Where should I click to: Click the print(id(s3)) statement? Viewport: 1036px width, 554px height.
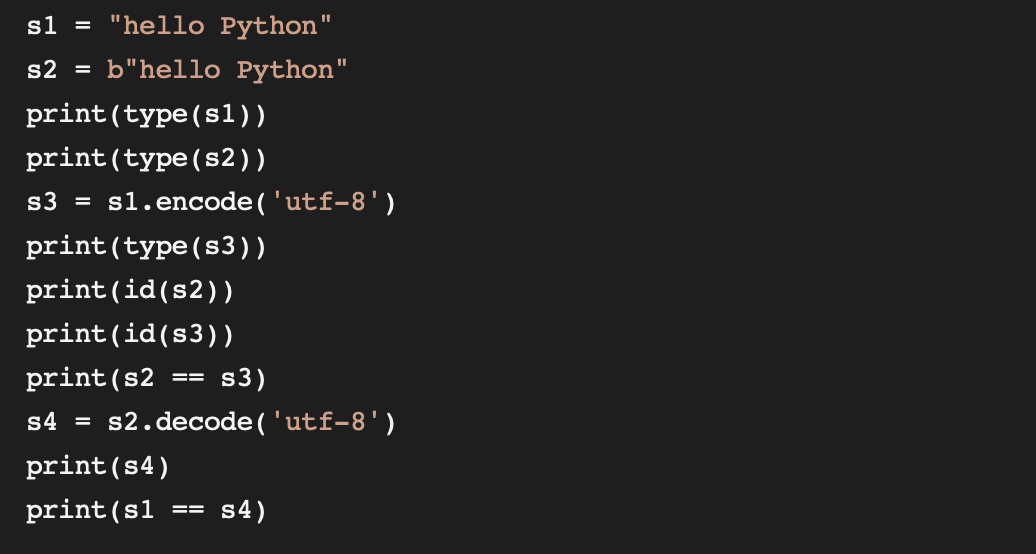click(x=130, y=335)
